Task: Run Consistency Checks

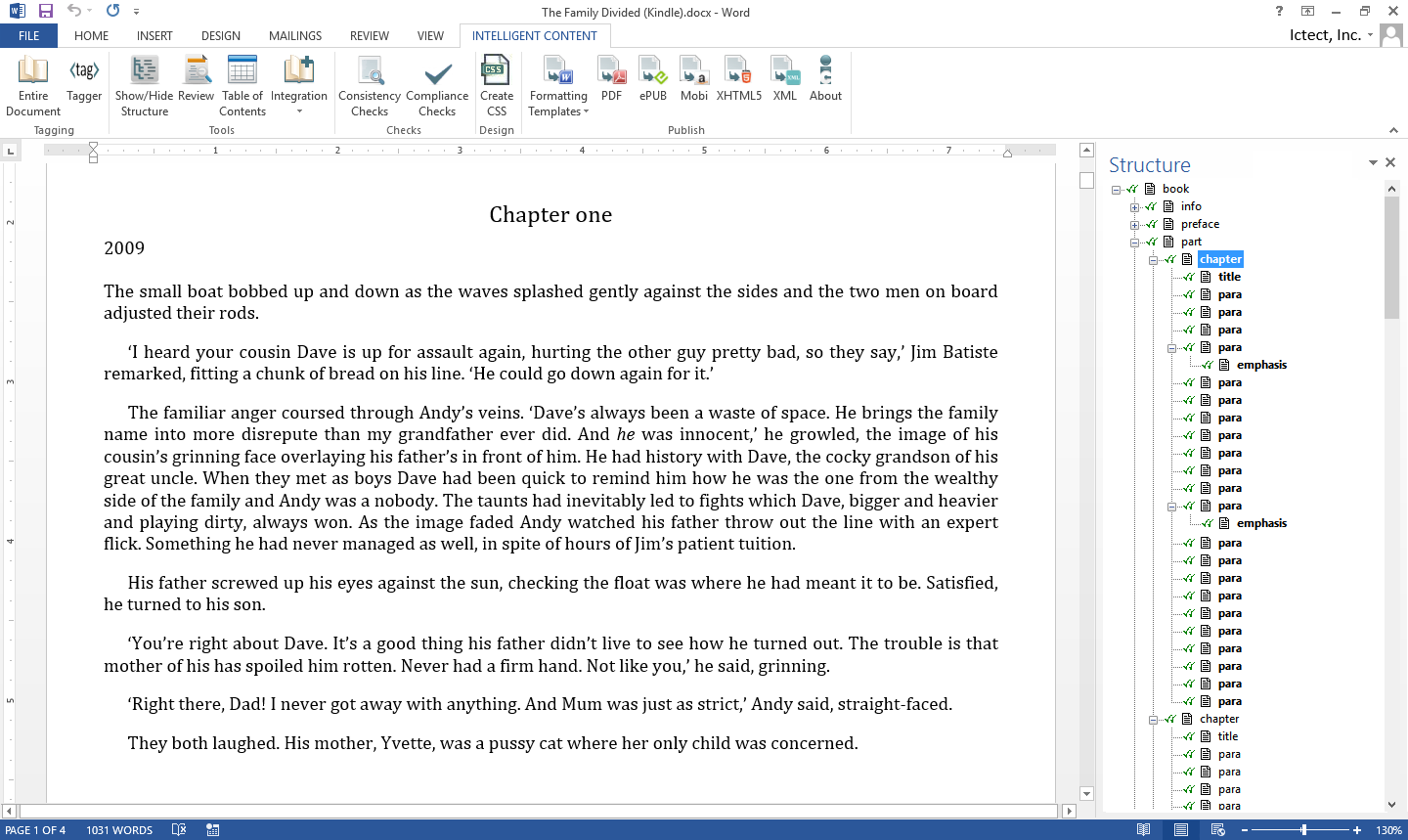Action: tap(370, 86)
